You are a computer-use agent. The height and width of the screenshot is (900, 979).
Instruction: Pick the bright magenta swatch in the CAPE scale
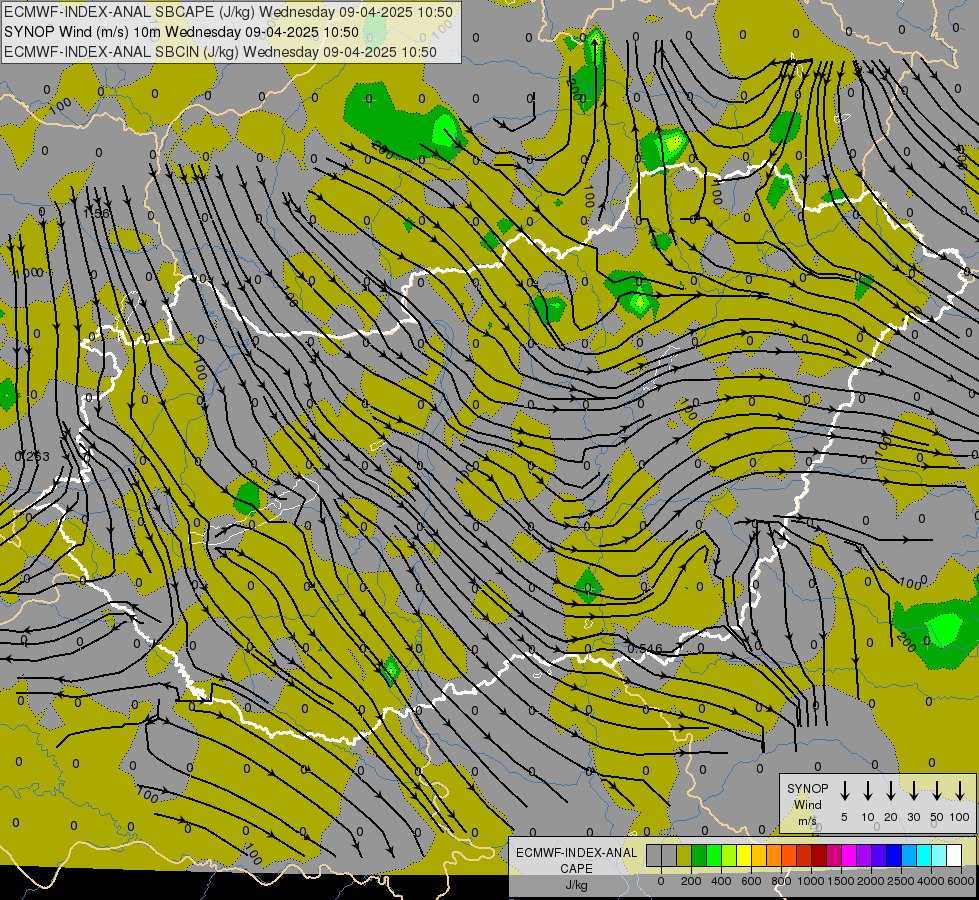point(849,855)
